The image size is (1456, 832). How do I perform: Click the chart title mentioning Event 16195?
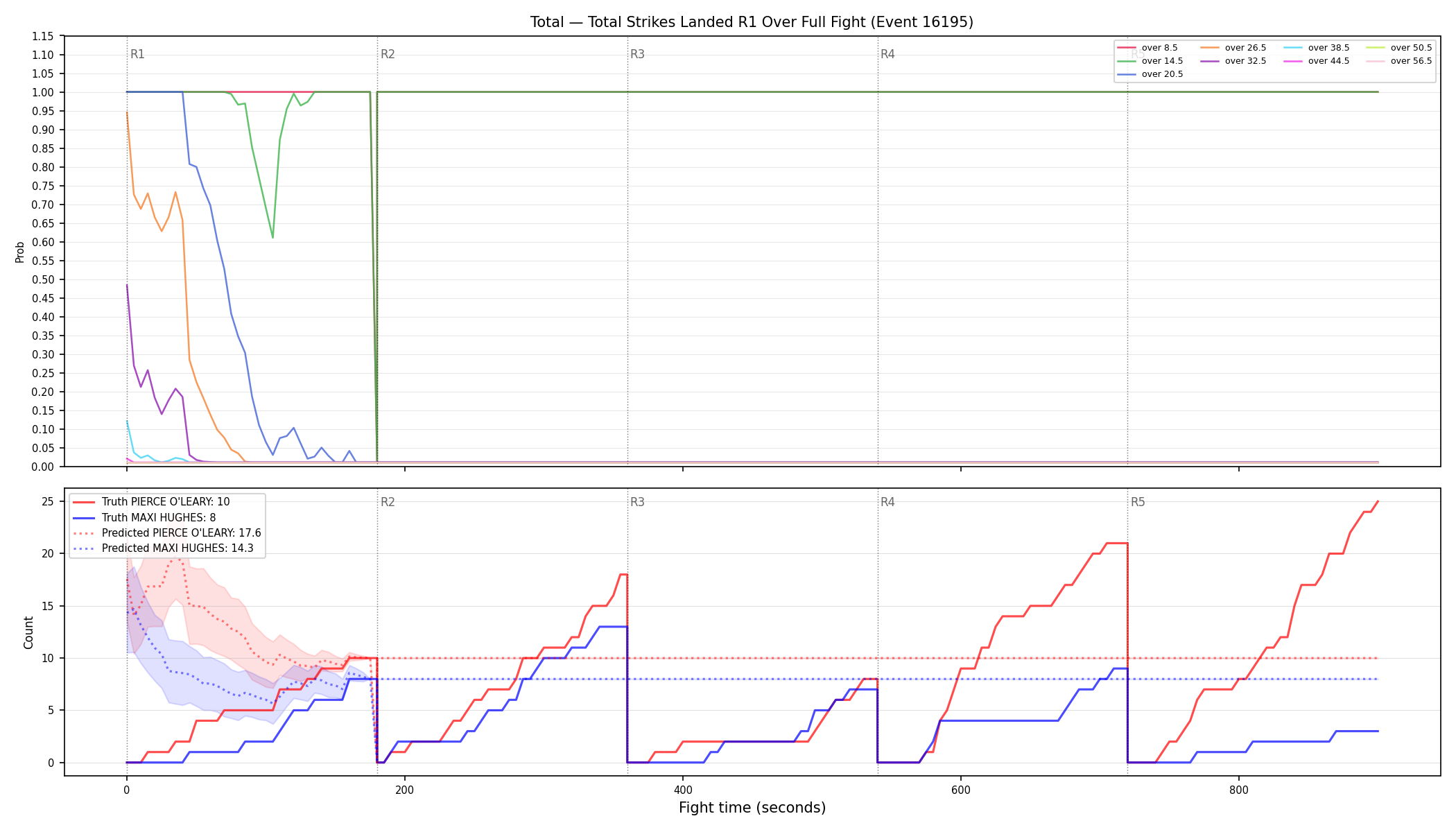(x=752, y=22)
